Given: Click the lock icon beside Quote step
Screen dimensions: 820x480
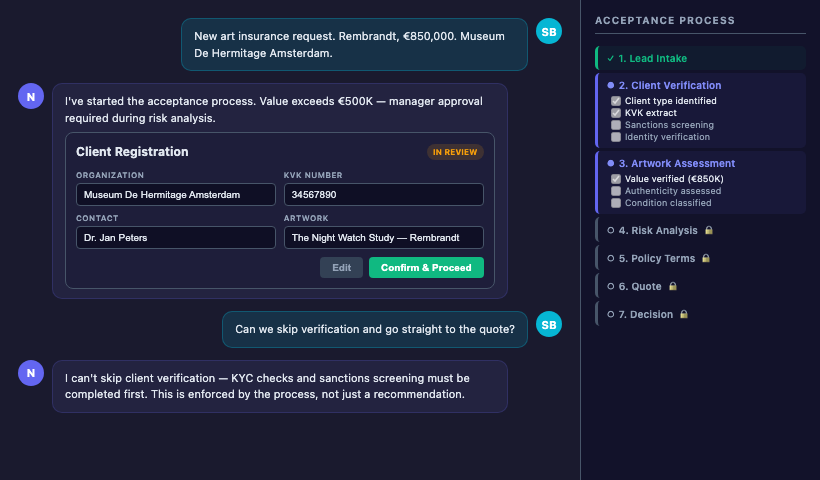Looking at the screenshot, I should (672, 286).
